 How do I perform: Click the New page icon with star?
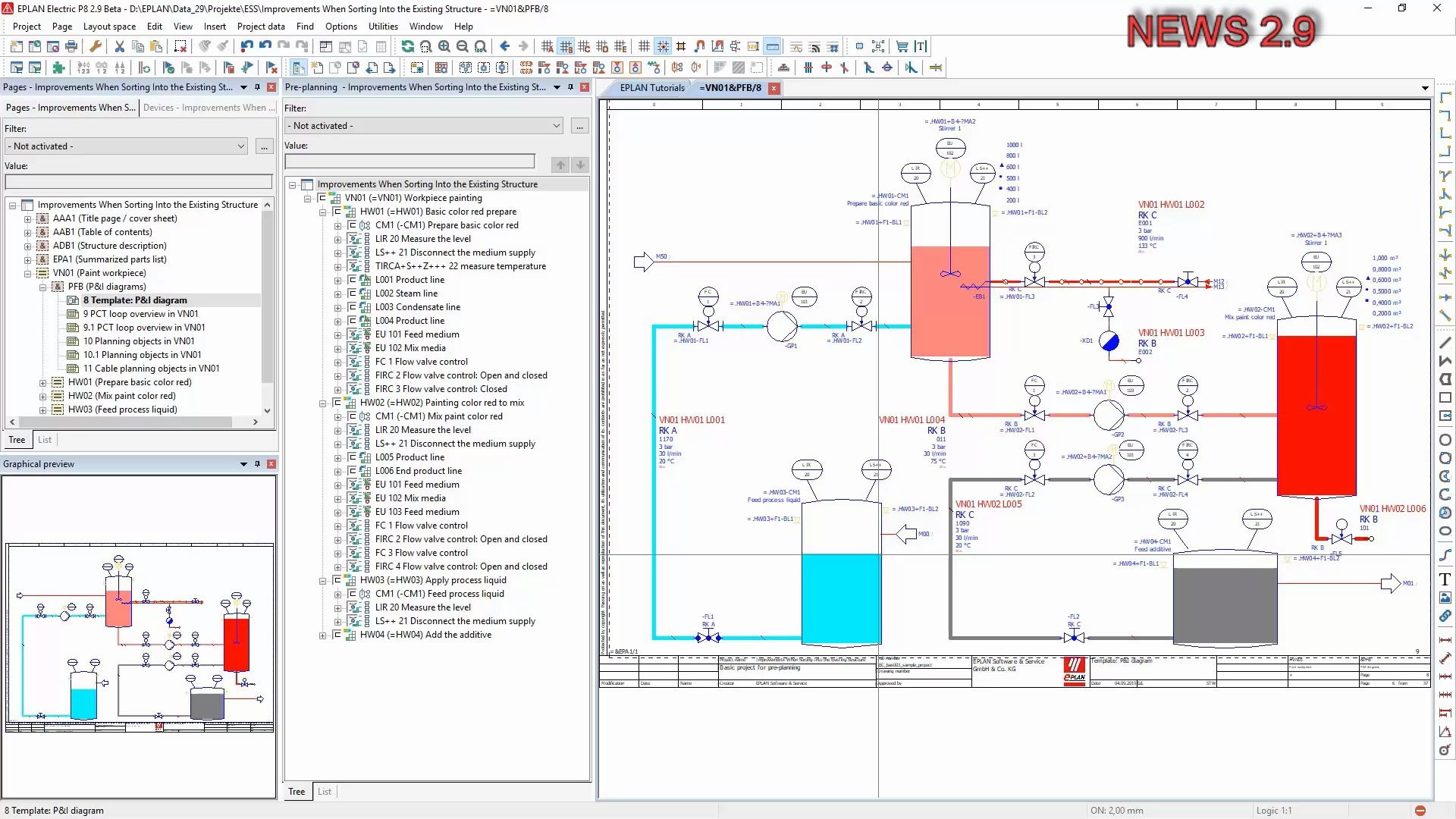pyautogui.click(x=317, y=68)
